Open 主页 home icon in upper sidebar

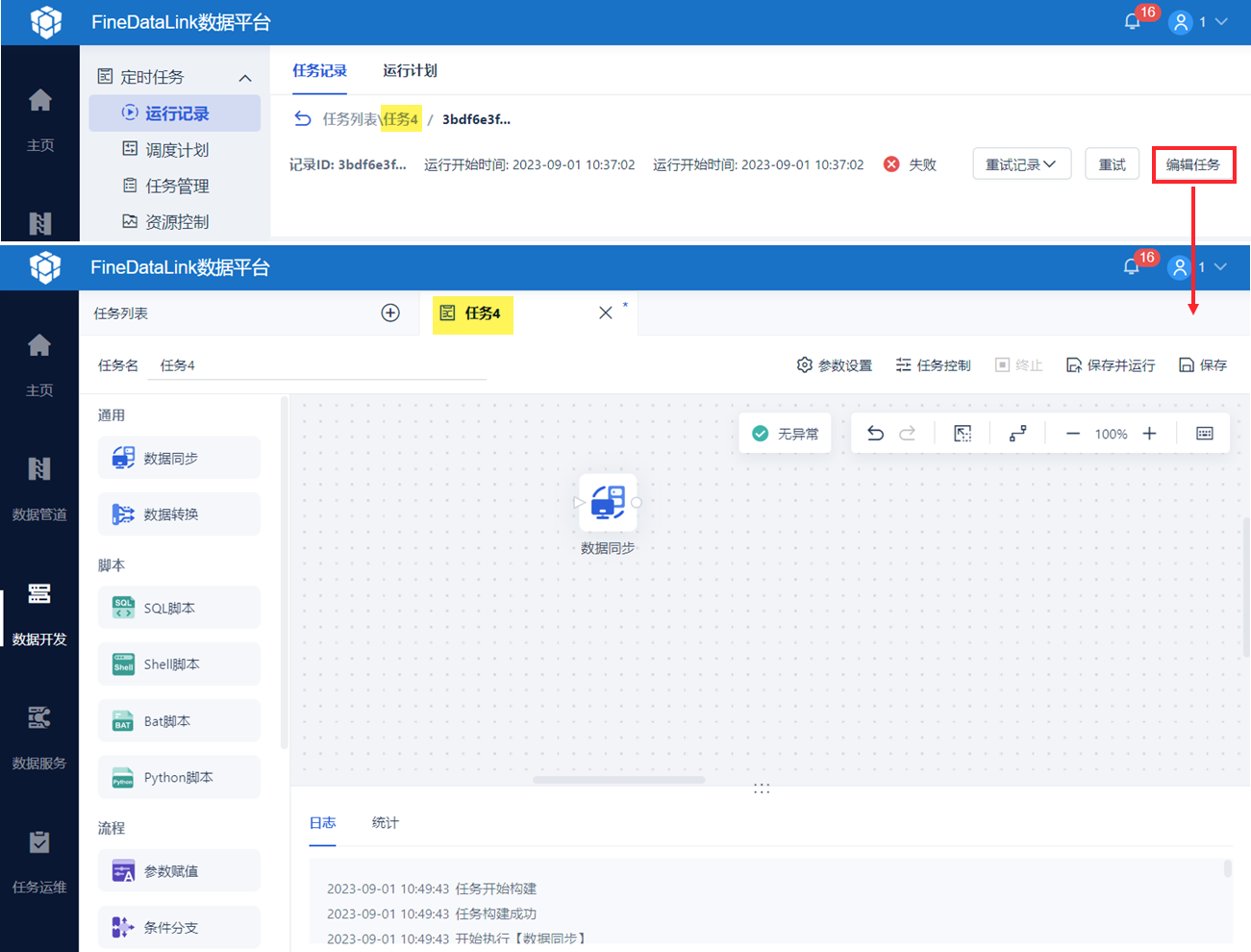(40, 100)
